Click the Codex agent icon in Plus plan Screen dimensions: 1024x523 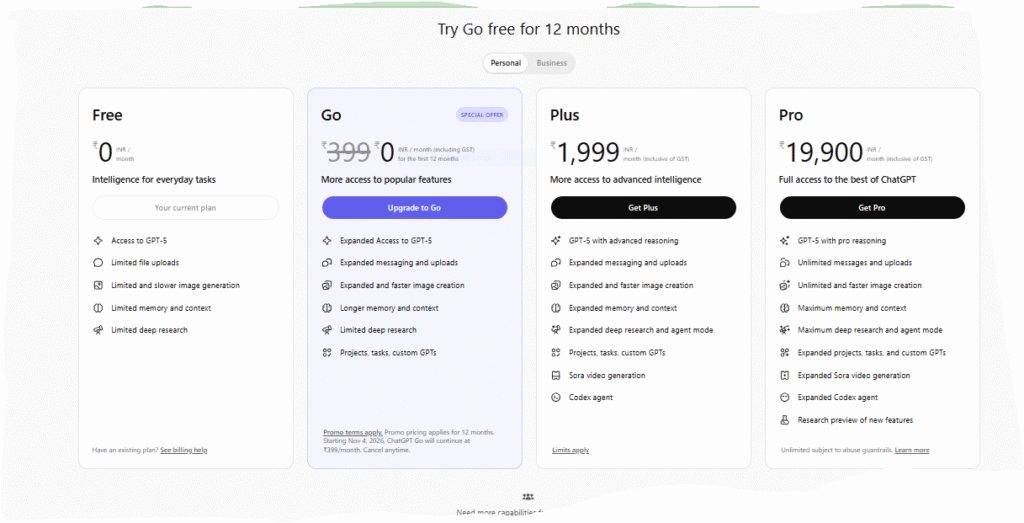pos(556,398)
